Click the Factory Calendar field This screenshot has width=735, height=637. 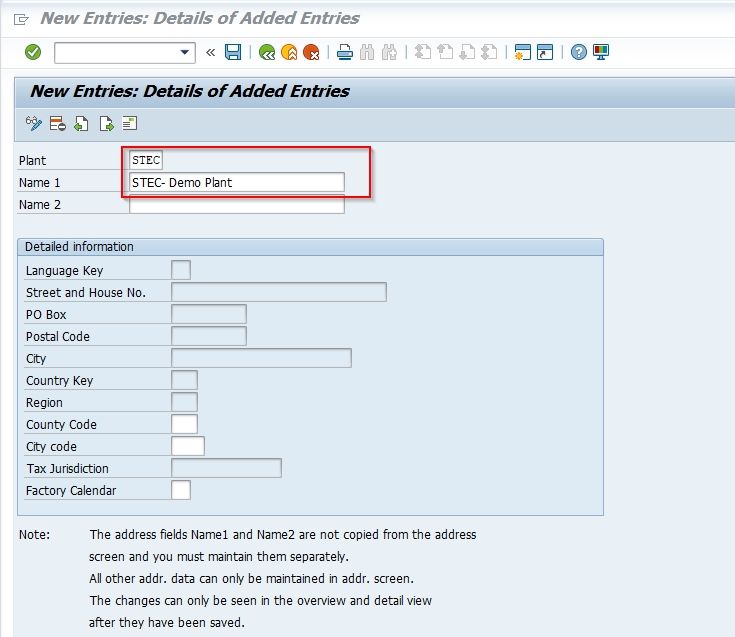point(181,490)
